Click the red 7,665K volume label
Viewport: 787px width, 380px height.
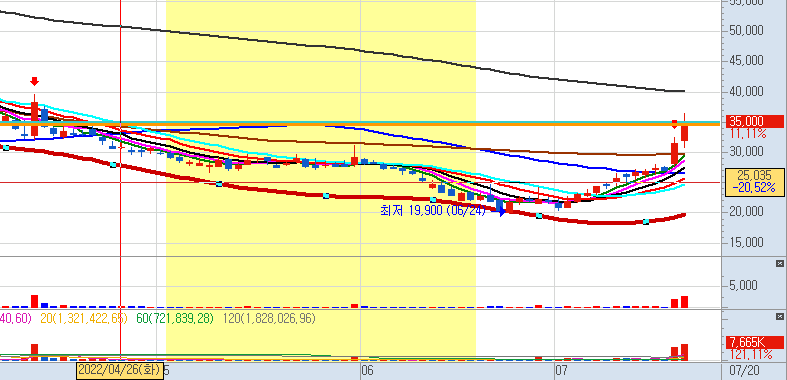tap(754, 342)
